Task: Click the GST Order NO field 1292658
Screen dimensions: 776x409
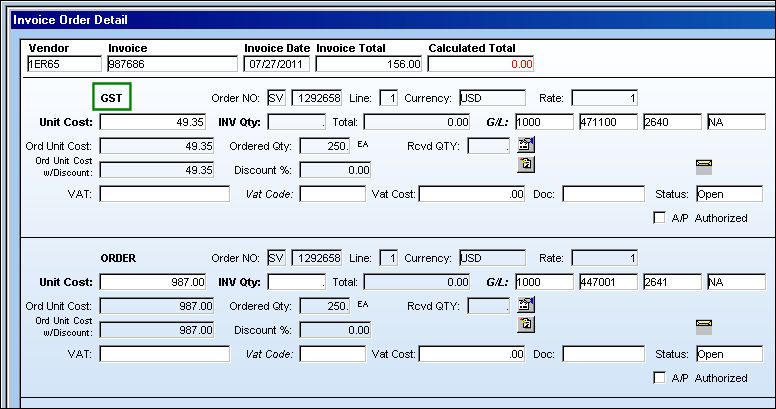Action: [316, 98]
